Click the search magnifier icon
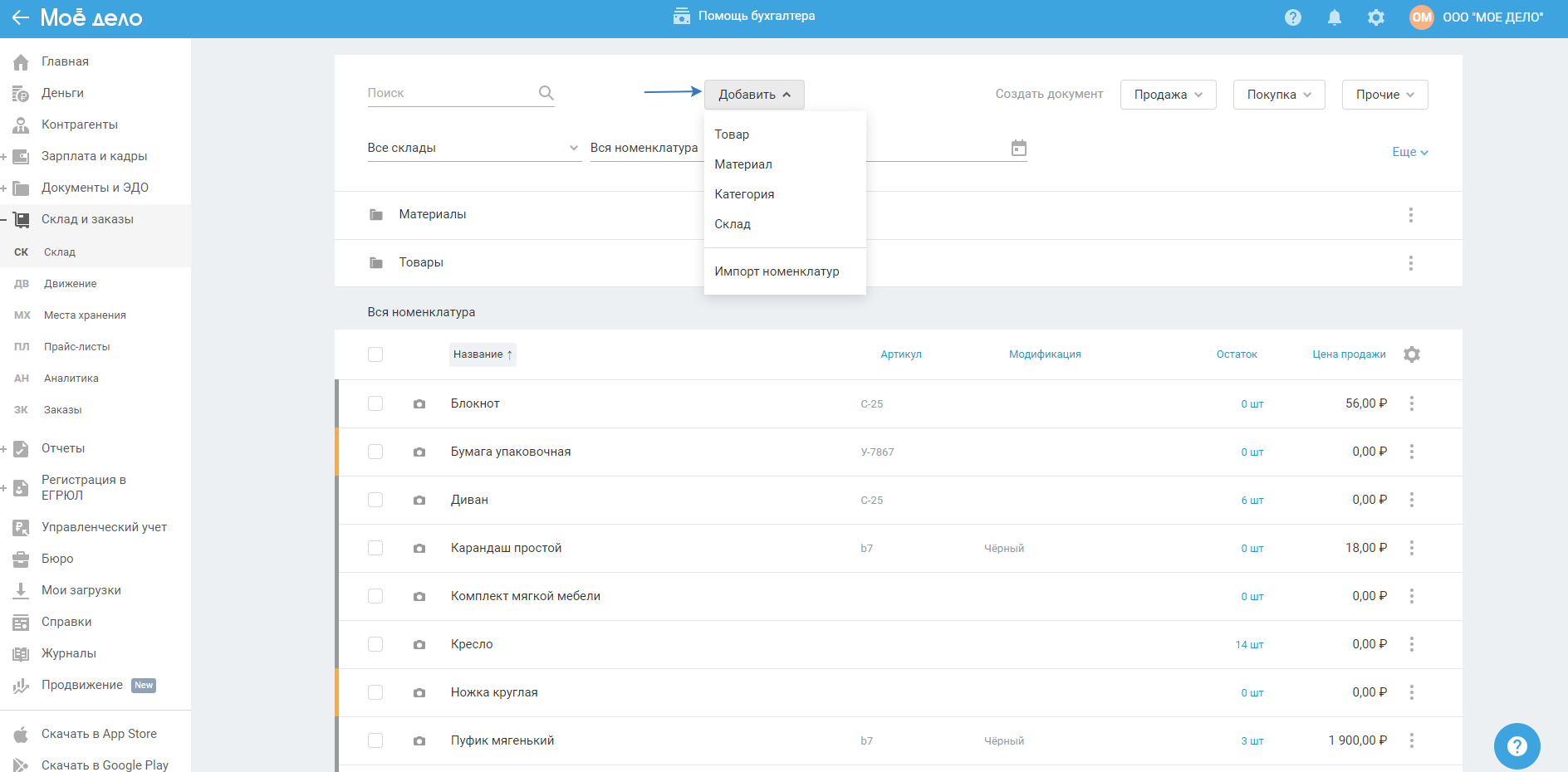 click(x=546, y=93)
